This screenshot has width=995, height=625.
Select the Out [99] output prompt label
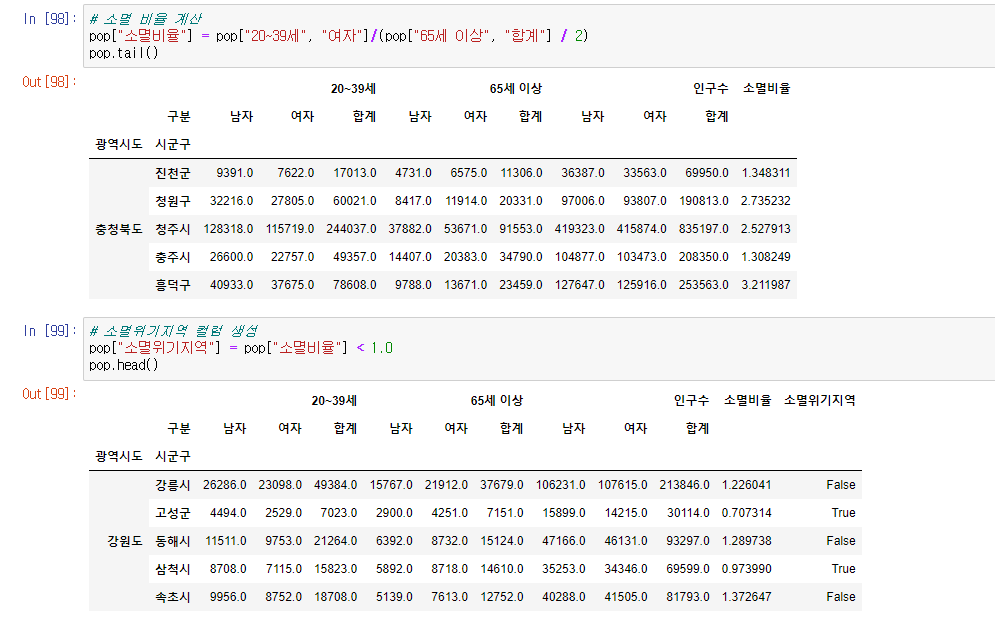pos(49,394)
